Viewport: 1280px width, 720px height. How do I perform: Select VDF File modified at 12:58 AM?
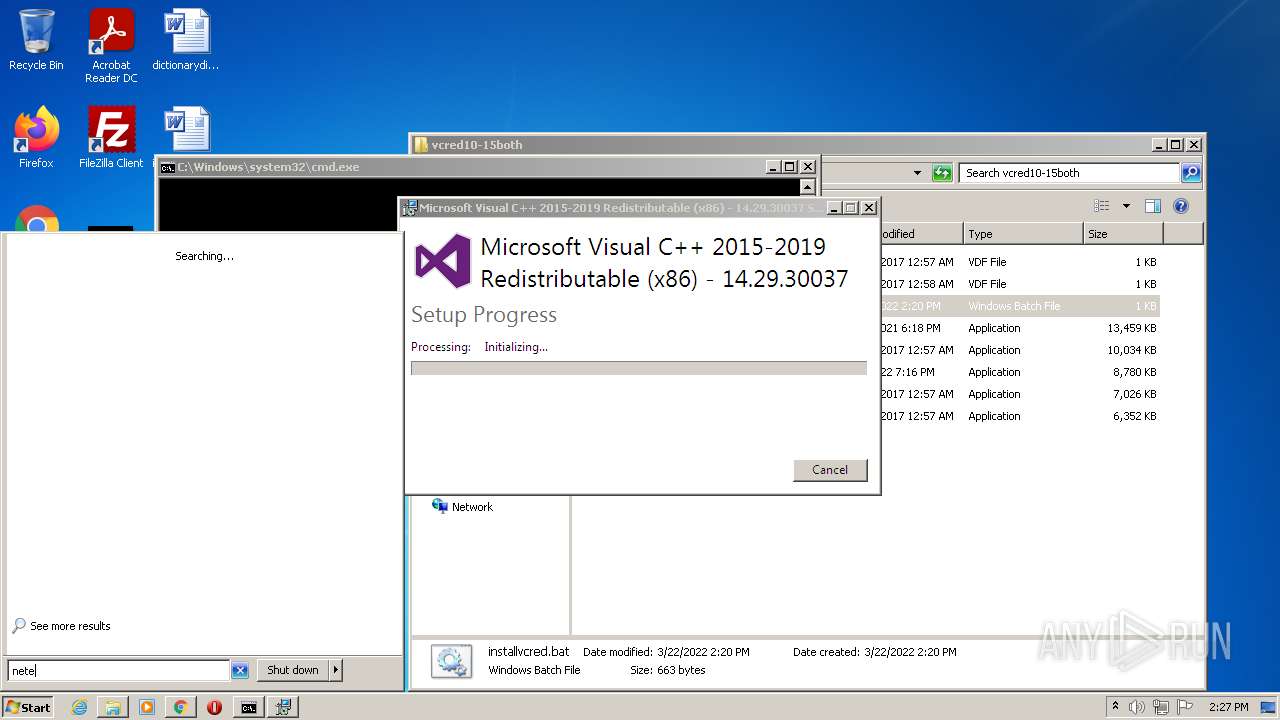1019,284
